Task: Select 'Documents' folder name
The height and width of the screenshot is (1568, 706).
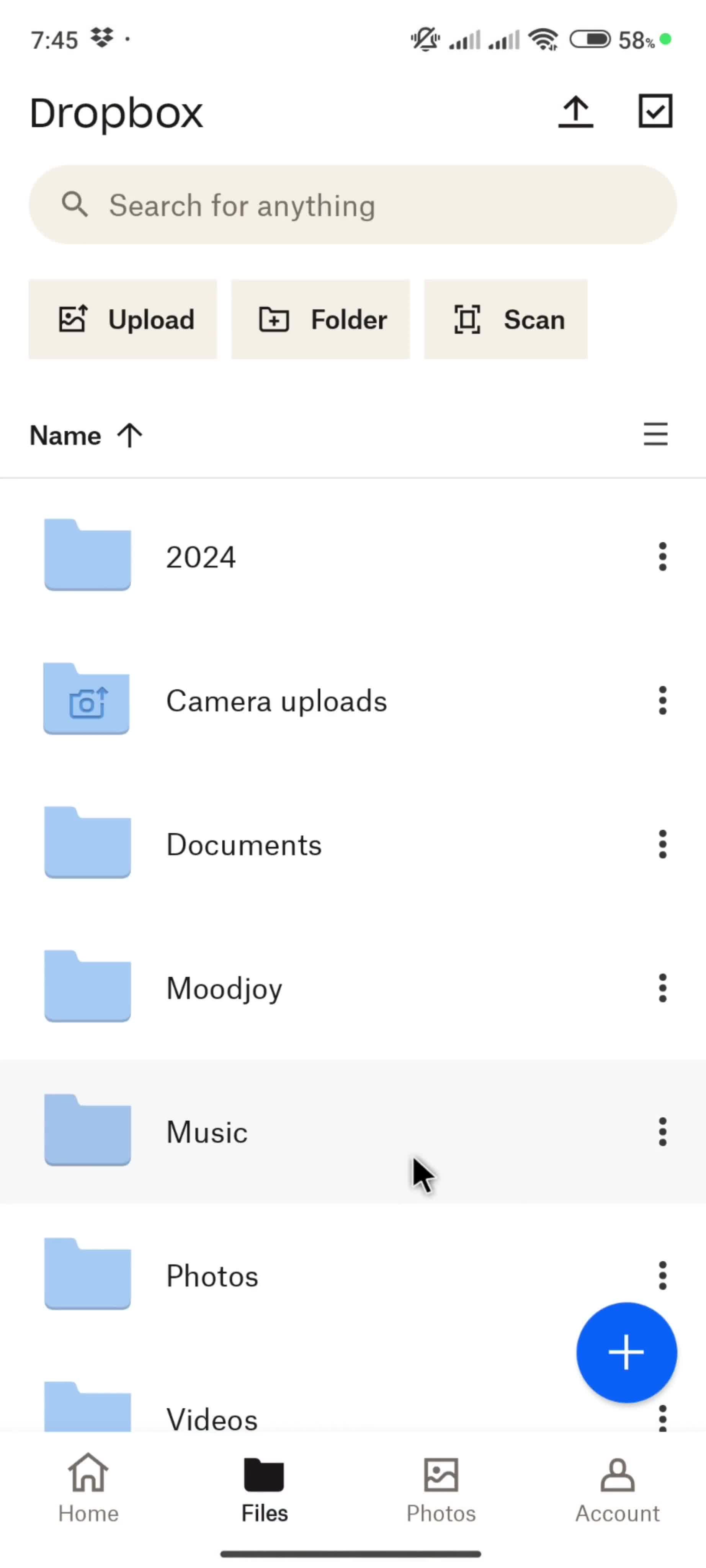Action: pyautogui.click(x=244, y=845)
